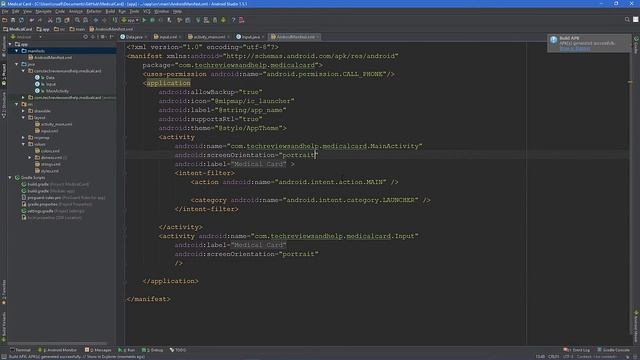This screenshot has width=640, height=360.
Task: Collapse the layout folder node
Action: pos(23,118)
